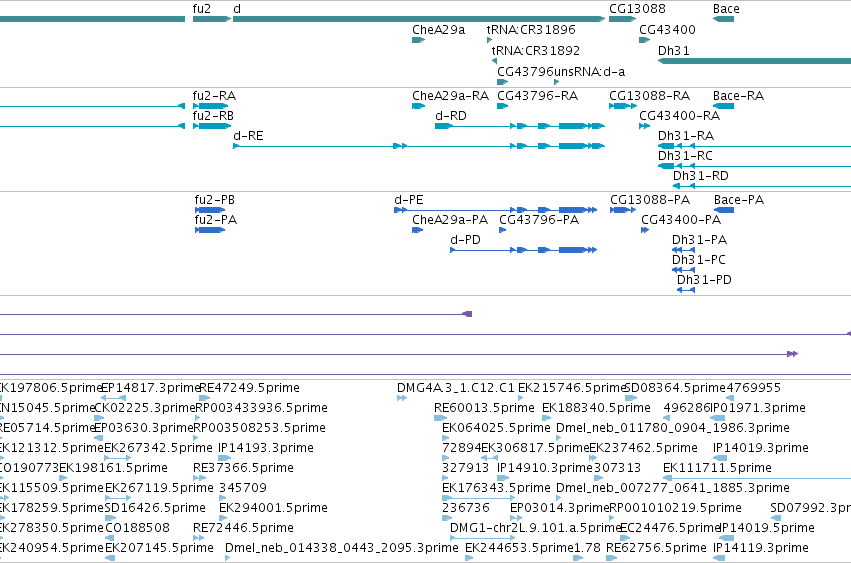This screenshot has height=563, width=851.
Task: Open the CG43796-PA protein label
Action: tap(539, 220)
